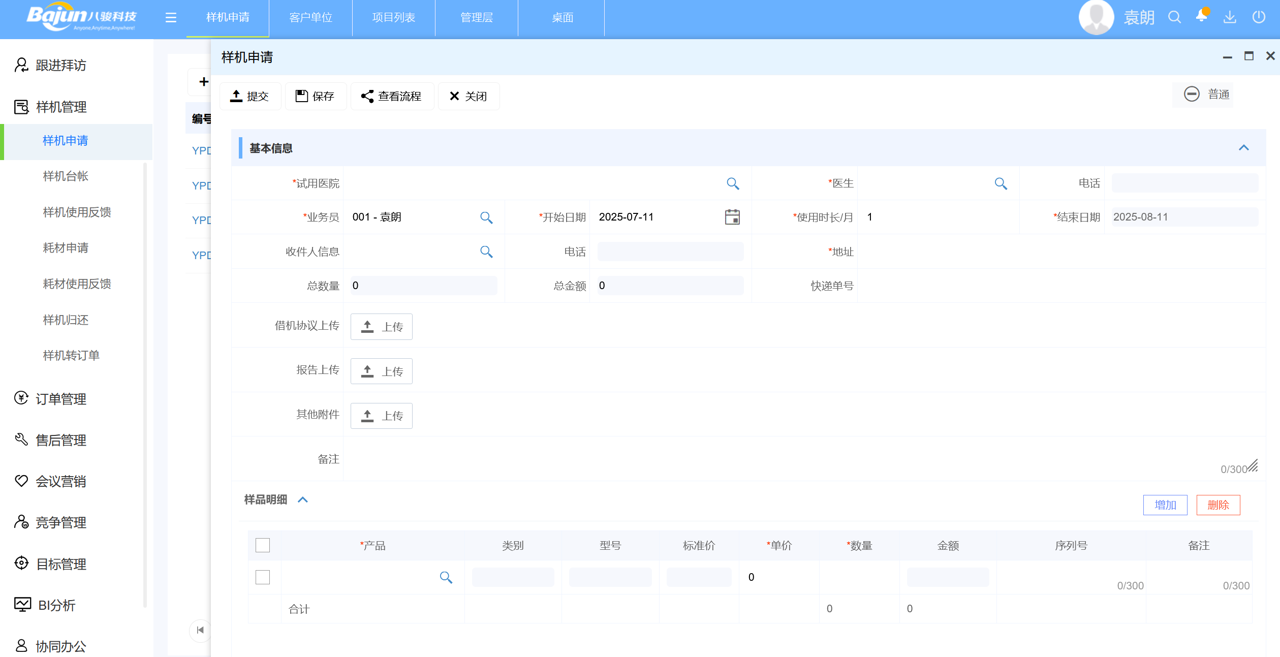Open calendar picker for 开始日期
1280x657 pixels.
pyautogui.click(x=732, y=217)
